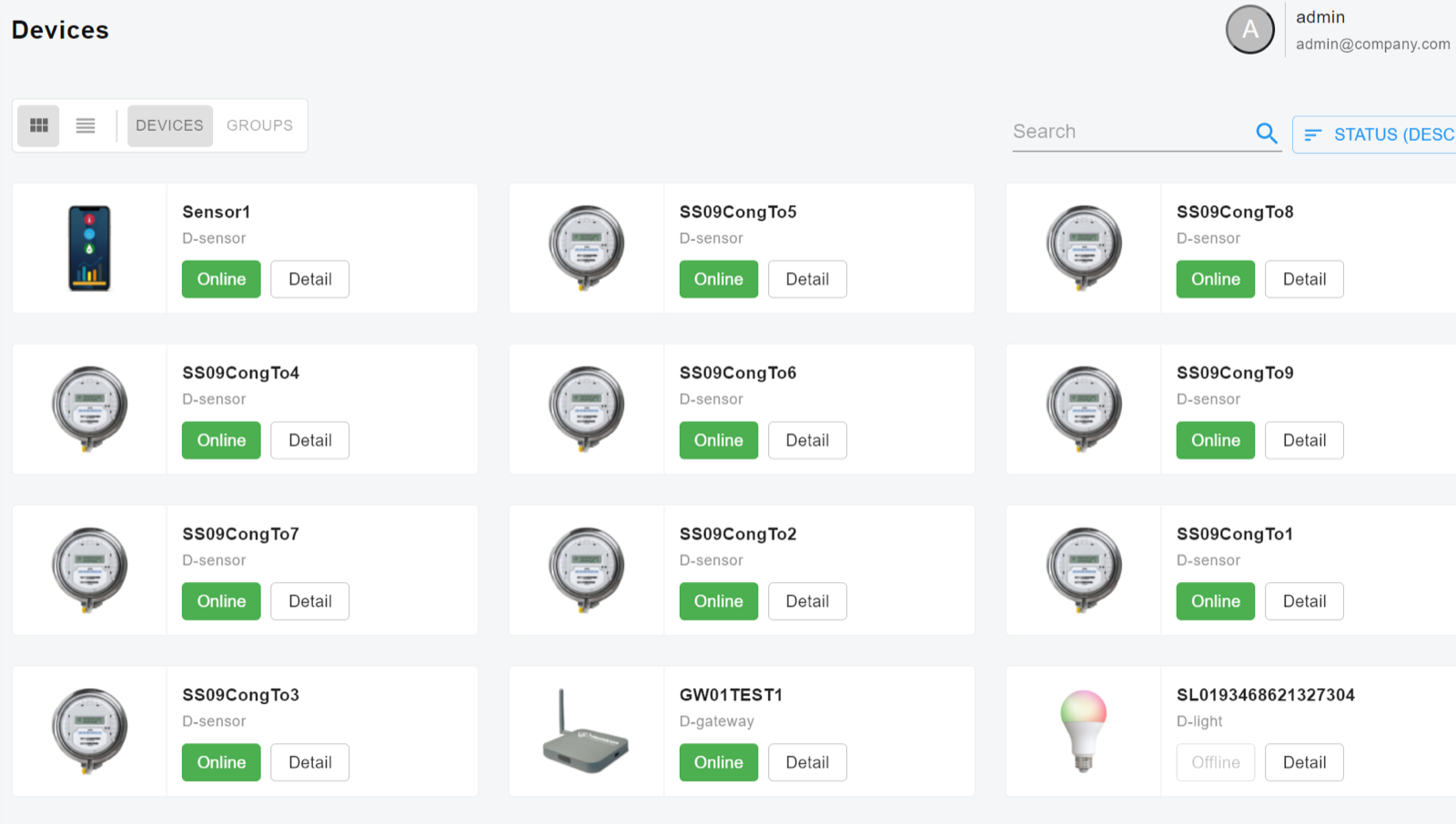Click SS09CongTo6 meter image
This screenshot has height=824, width=1456.
(x=587, y=408)
